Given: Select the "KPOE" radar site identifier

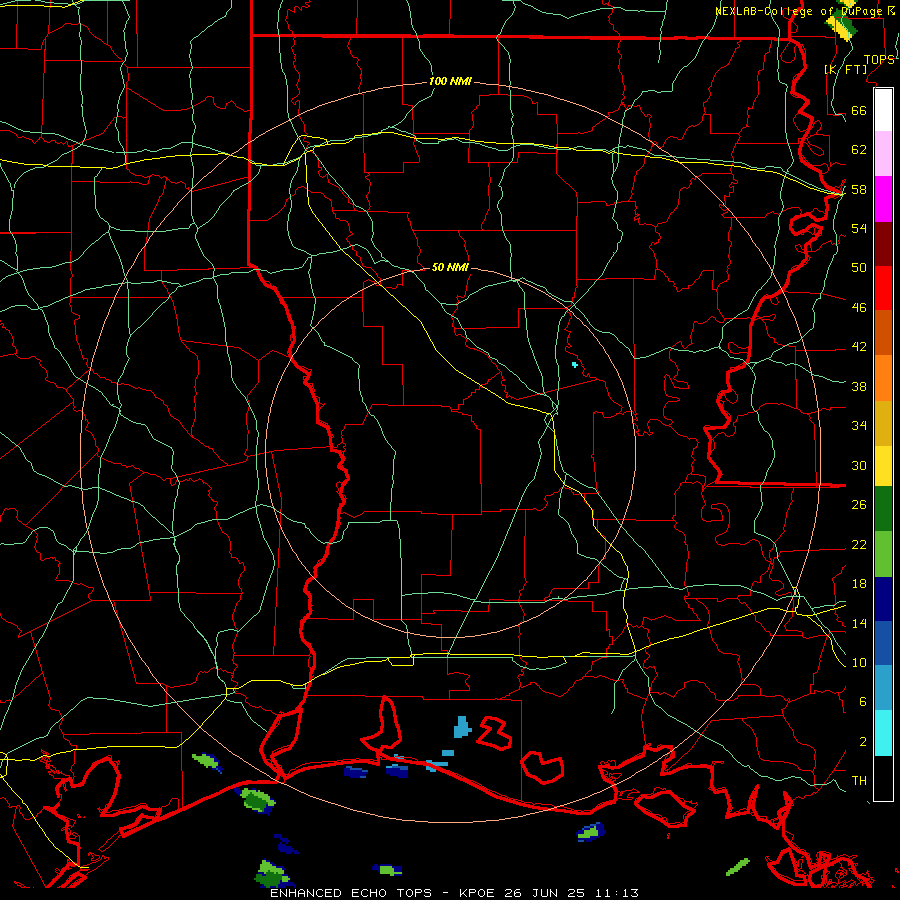Looking at the screenshot, I should click(478, 893).
